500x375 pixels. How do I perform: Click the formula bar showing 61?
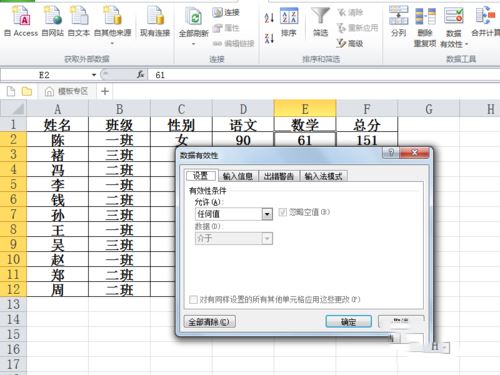click(x=323, y=75)
